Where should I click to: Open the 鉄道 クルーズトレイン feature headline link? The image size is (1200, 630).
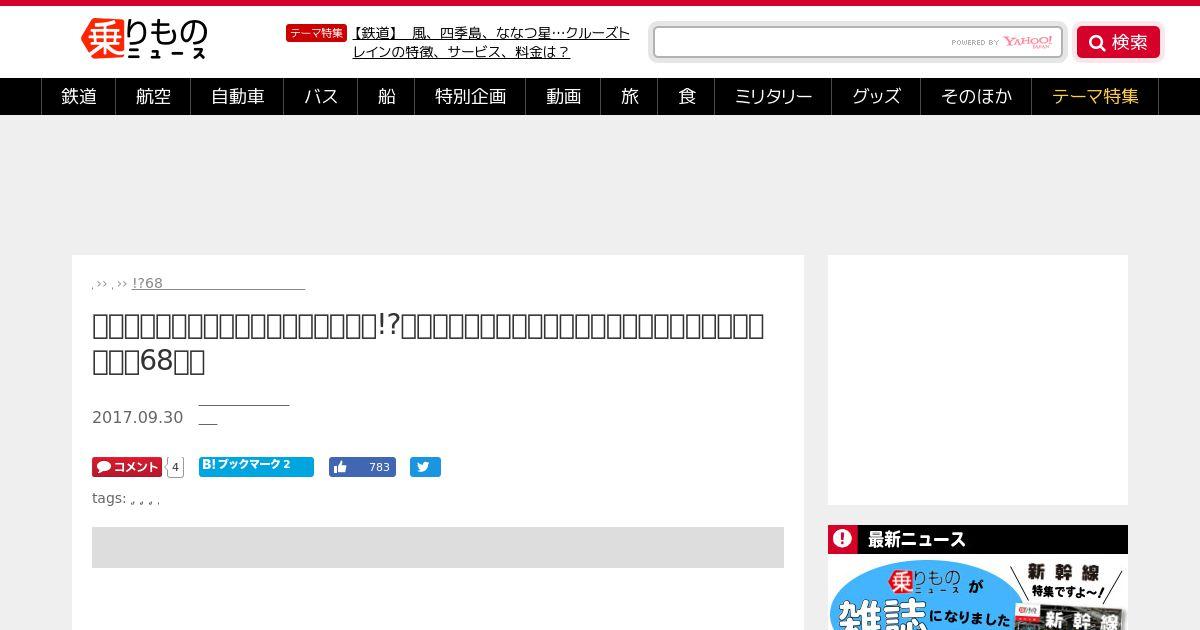pyautogui.click(x=491, y=42)
